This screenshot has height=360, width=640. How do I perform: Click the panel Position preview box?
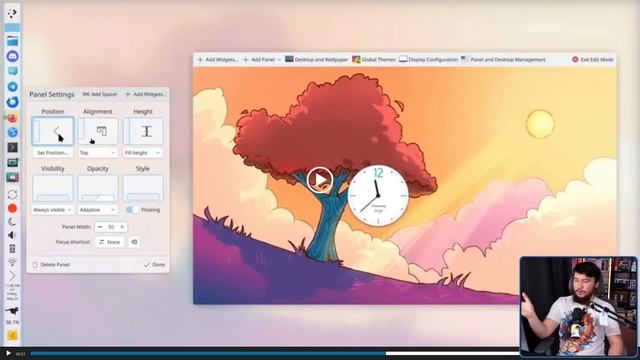coord(53,131)
